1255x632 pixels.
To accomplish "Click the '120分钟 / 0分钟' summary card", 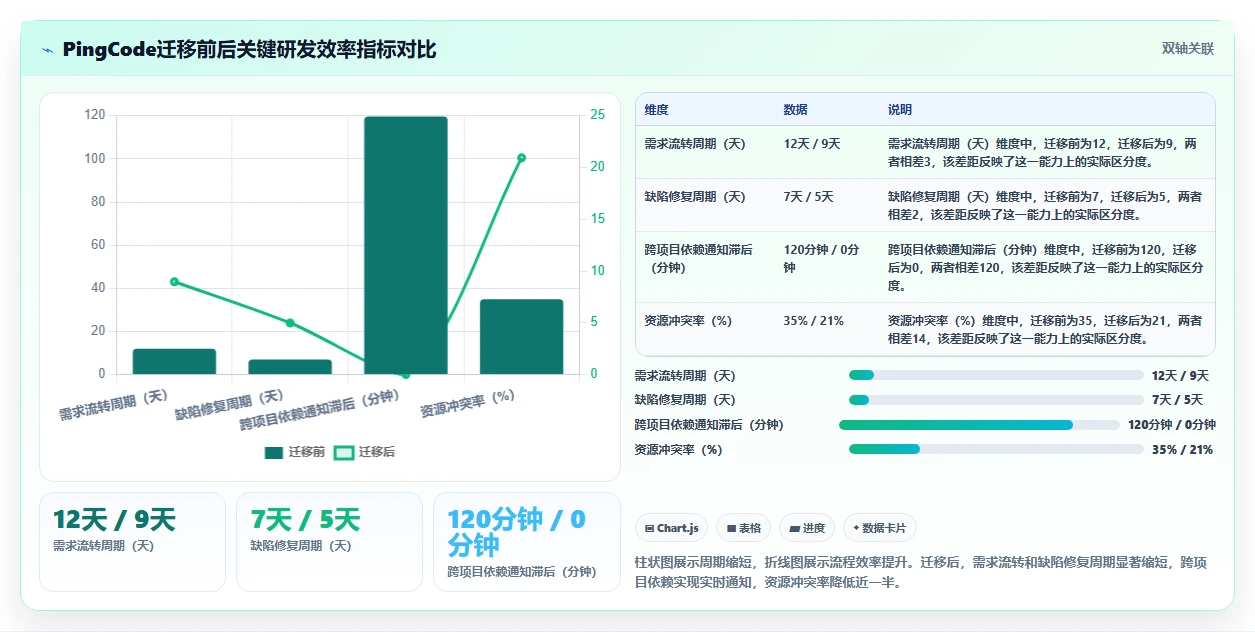I will pyautogui.click(x=526, y=541).
